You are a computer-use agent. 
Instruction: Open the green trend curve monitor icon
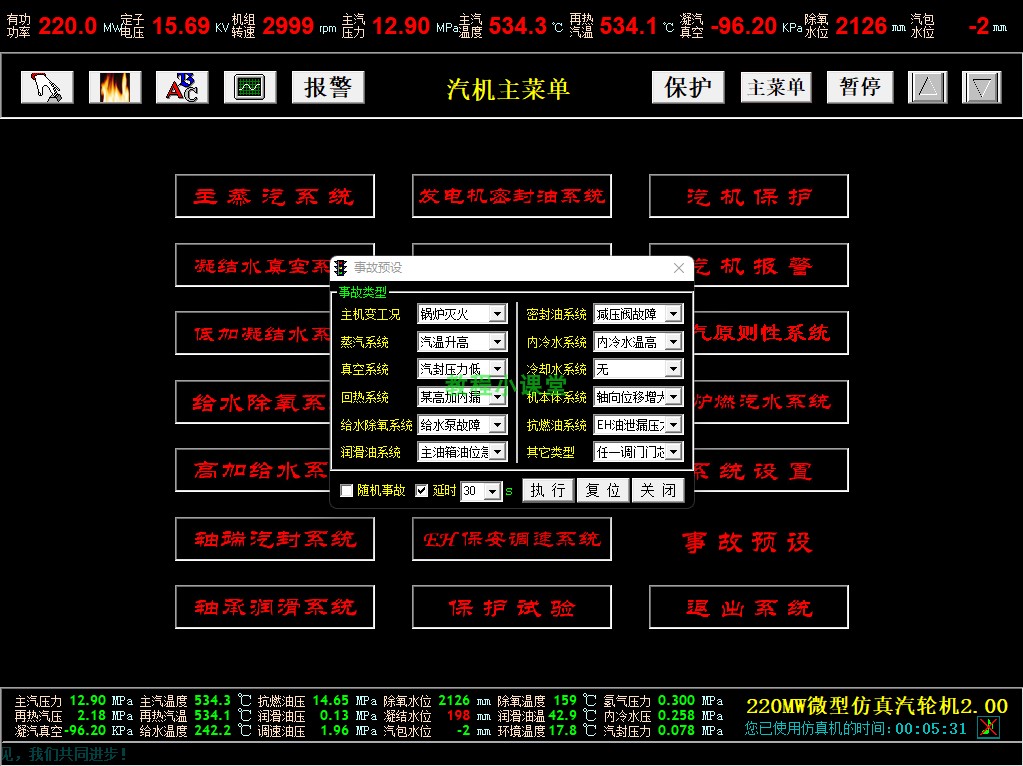[249, 88]
